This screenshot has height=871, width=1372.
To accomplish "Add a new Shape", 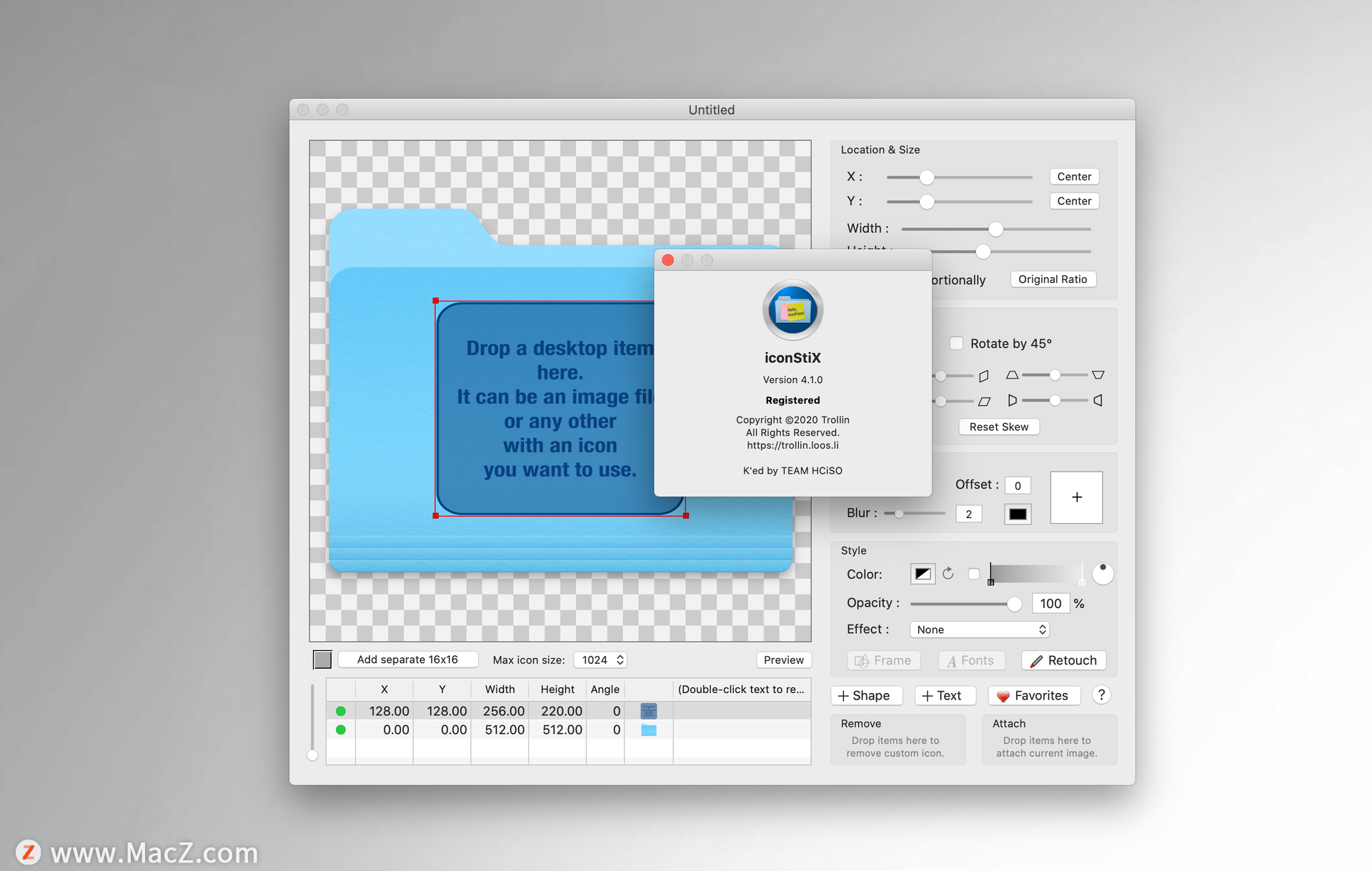I will pos(866,695).
